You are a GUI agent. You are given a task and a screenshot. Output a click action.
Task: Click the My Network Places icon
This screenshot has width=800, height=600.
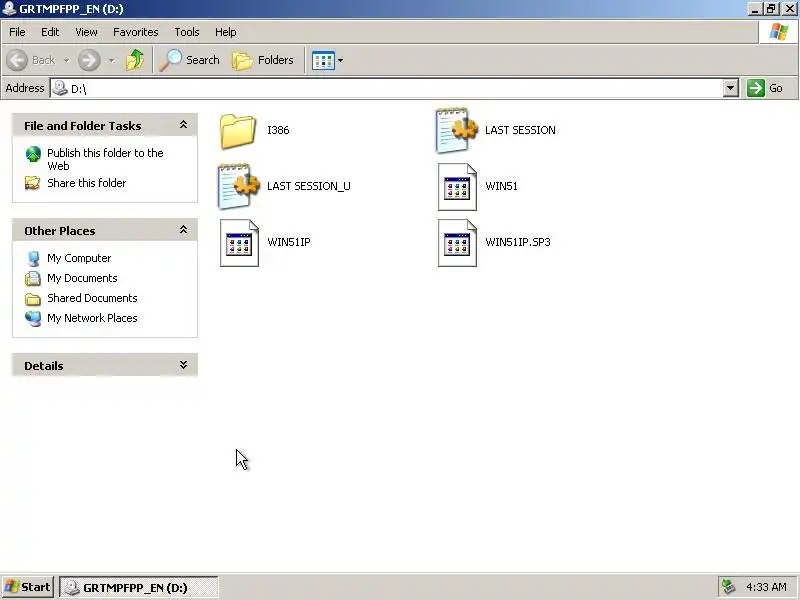33,318
